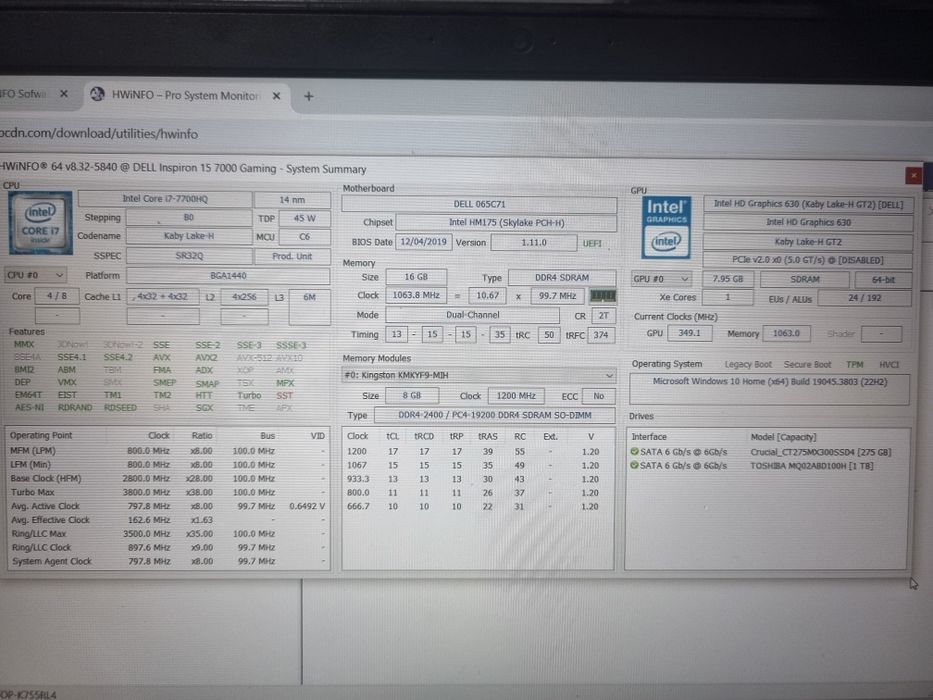Click the ECC No field
Viewport: 933px width, 700px height.
[599, 396]
